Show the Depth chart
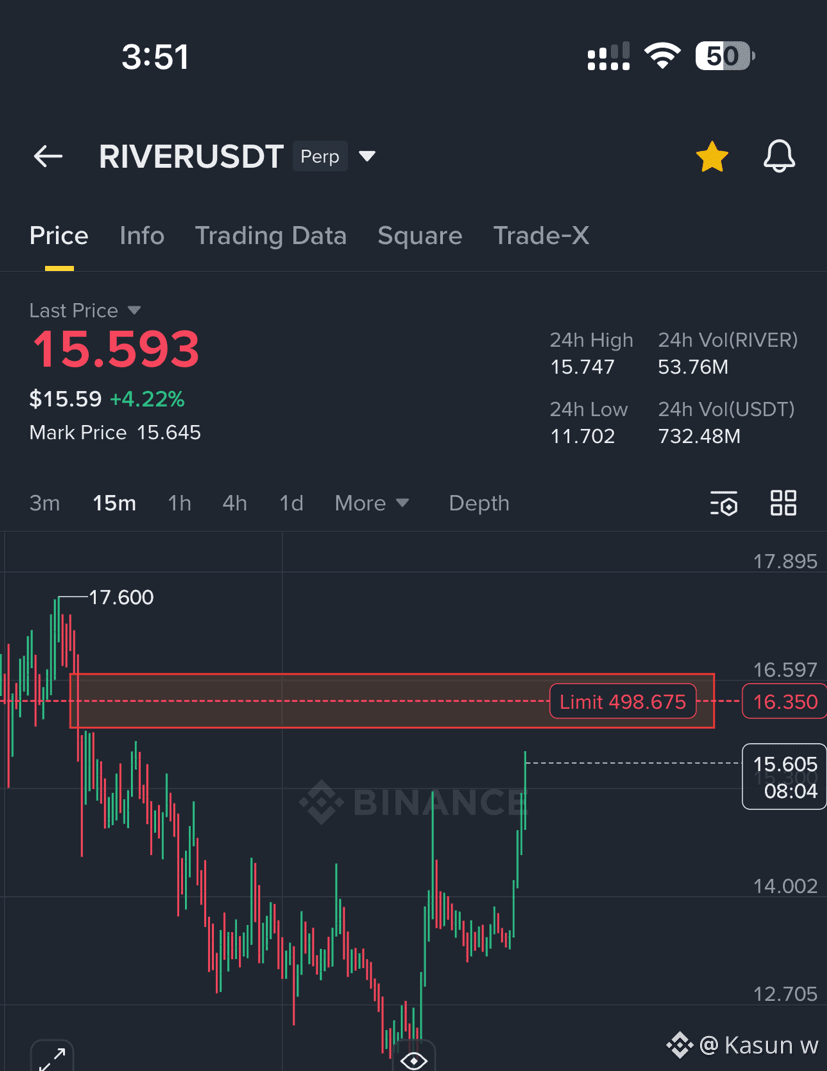This screenshot has height=1071, width=827. point(479,503)
